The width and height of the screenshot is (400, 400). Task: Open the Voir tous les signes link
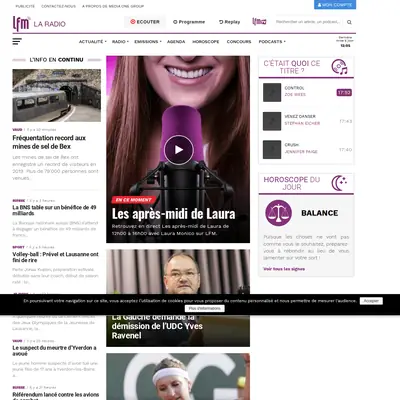tap(284, 269)
